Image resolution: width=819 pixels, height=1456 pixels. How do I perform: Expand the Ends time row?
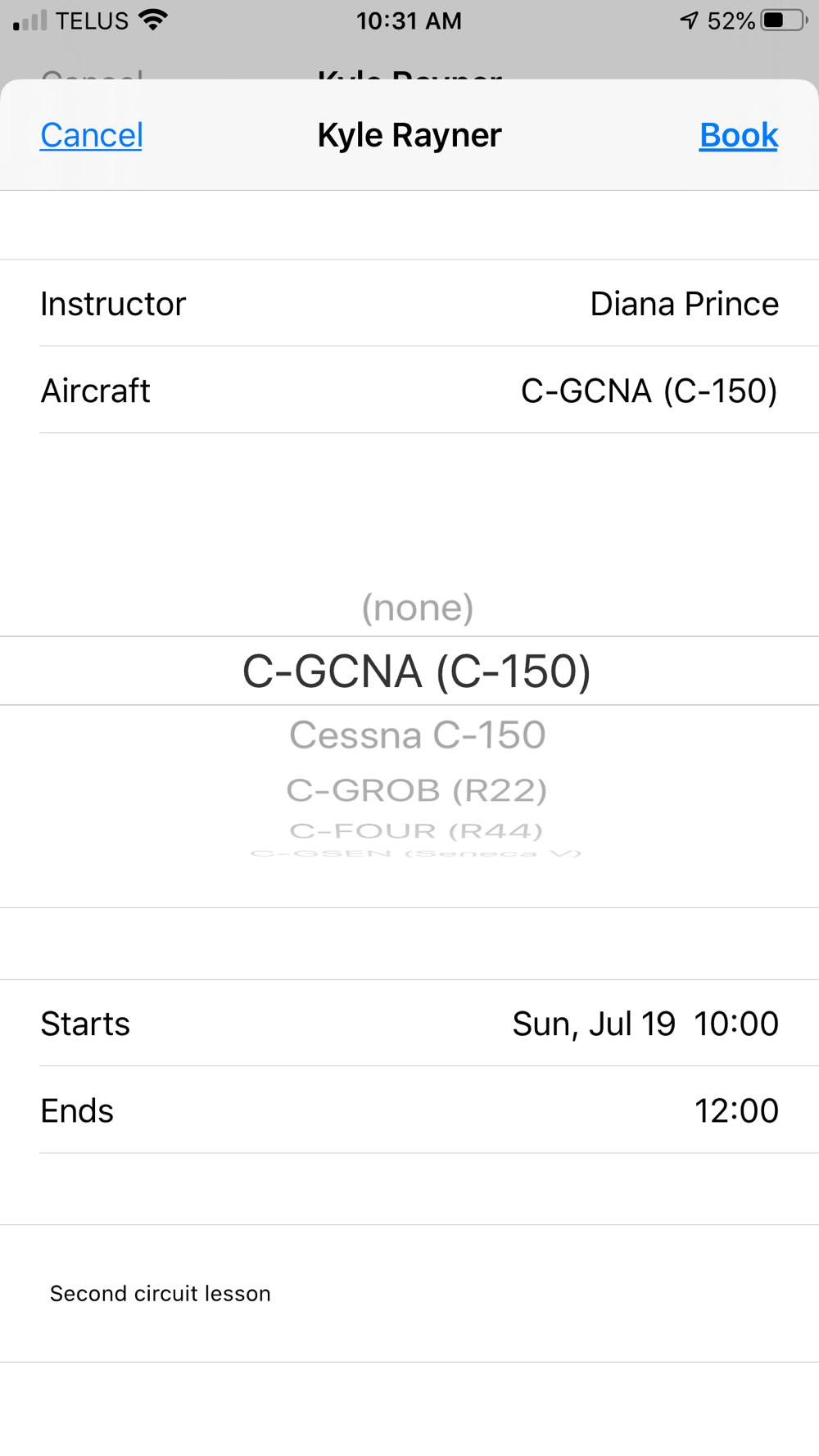[409, 1110]
